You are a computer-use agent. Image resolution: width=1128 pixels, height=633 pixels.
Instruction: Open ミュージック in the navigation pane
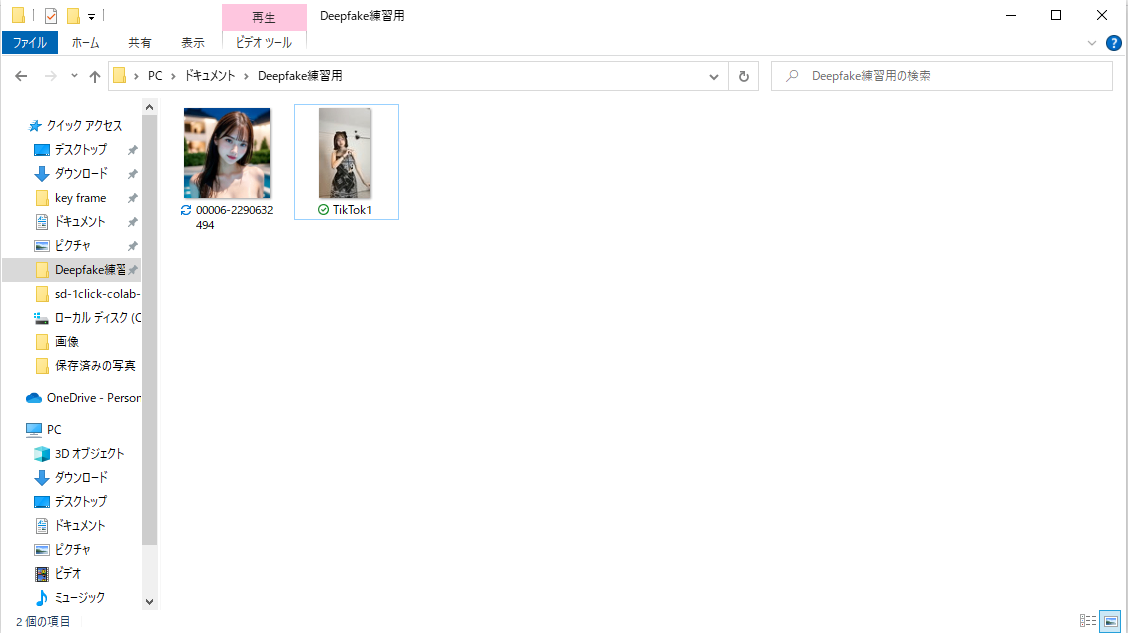pos(79,598)
